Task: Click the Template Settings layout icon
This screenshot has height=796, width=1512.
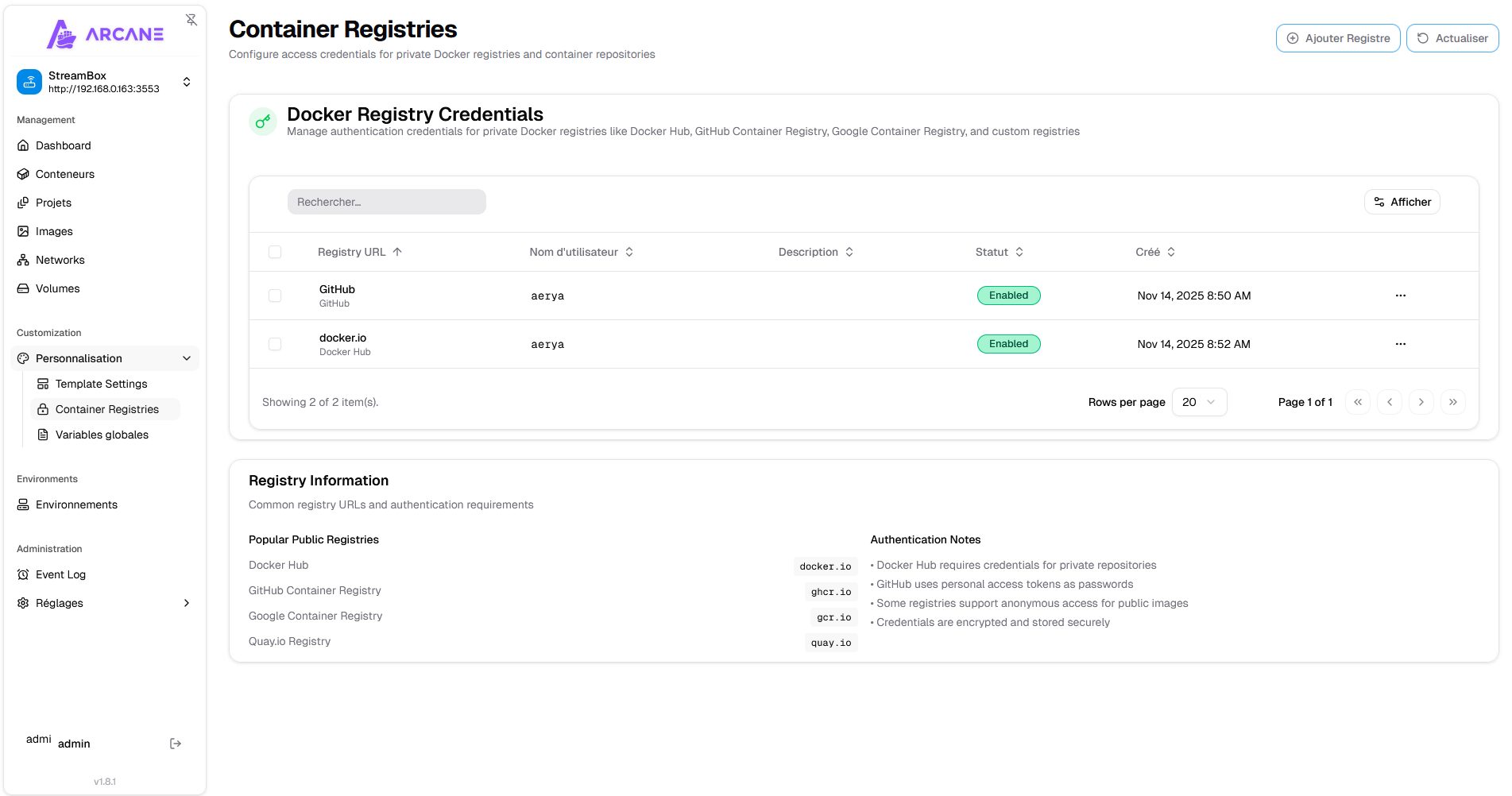Action: (x=43, y=384)
